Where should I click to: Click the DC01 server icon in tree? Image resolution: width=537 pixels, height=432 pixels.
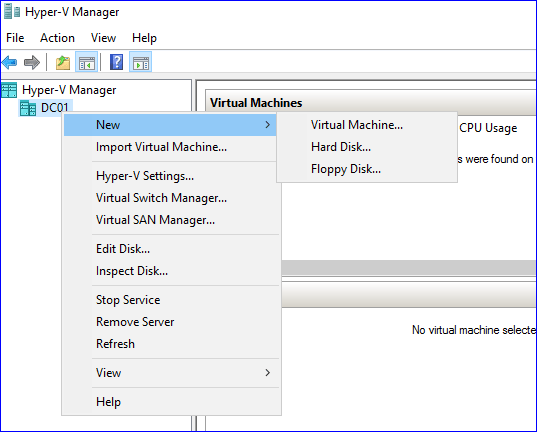(28, 108)
